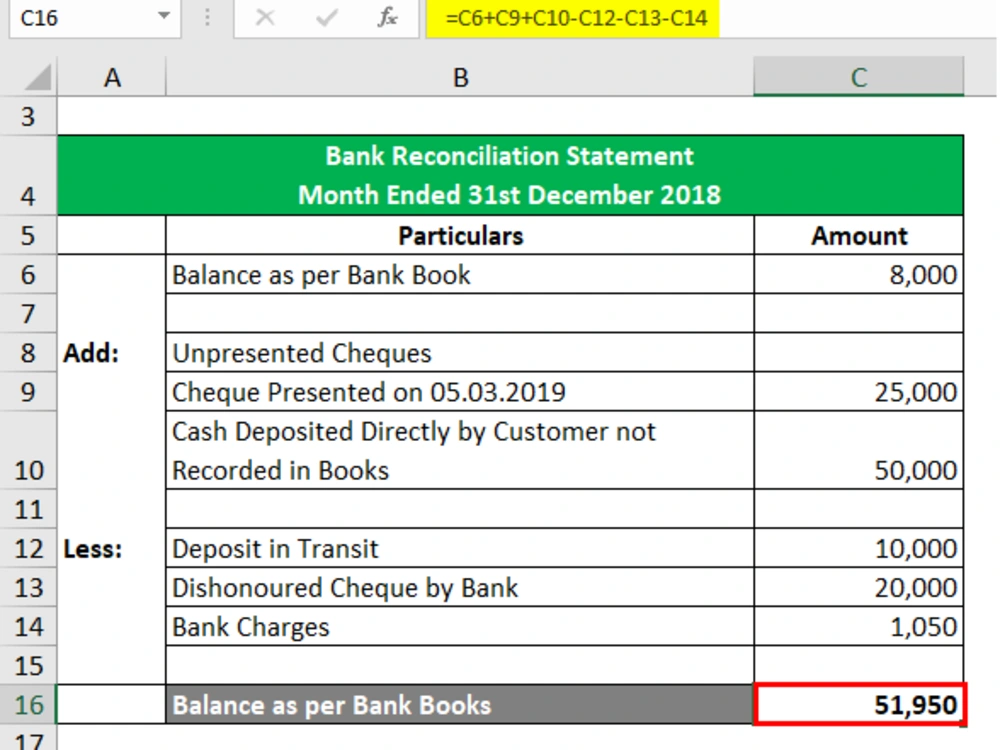Select row 13 header

tap(28, 587)
